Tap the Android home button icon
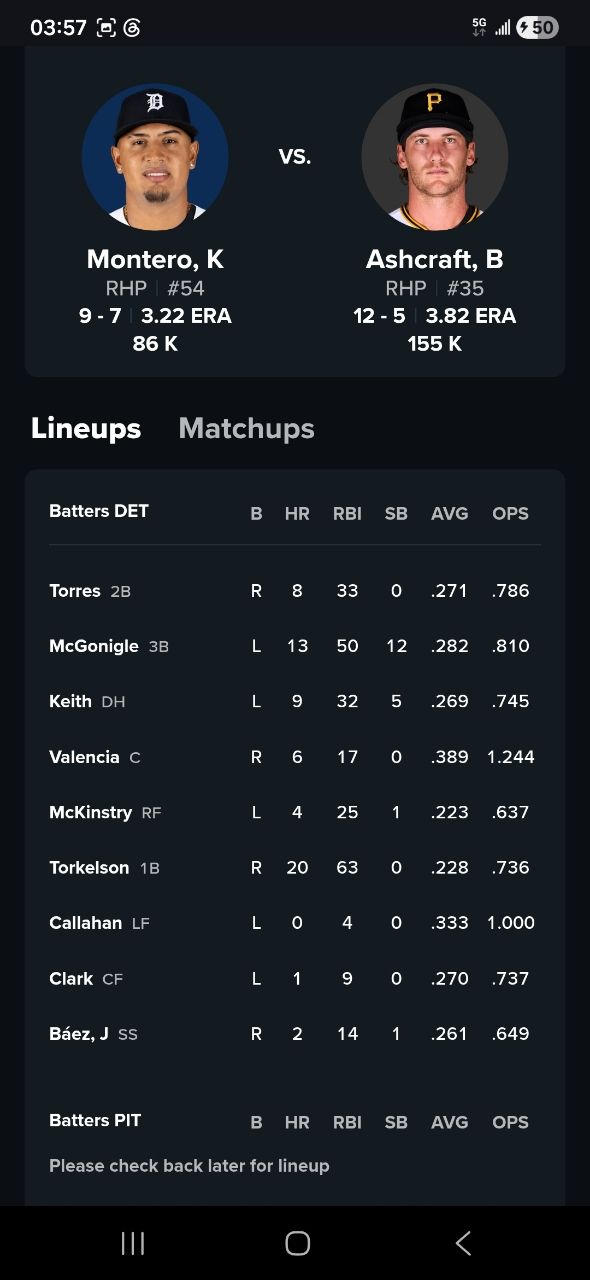 tap(297, 1243)
